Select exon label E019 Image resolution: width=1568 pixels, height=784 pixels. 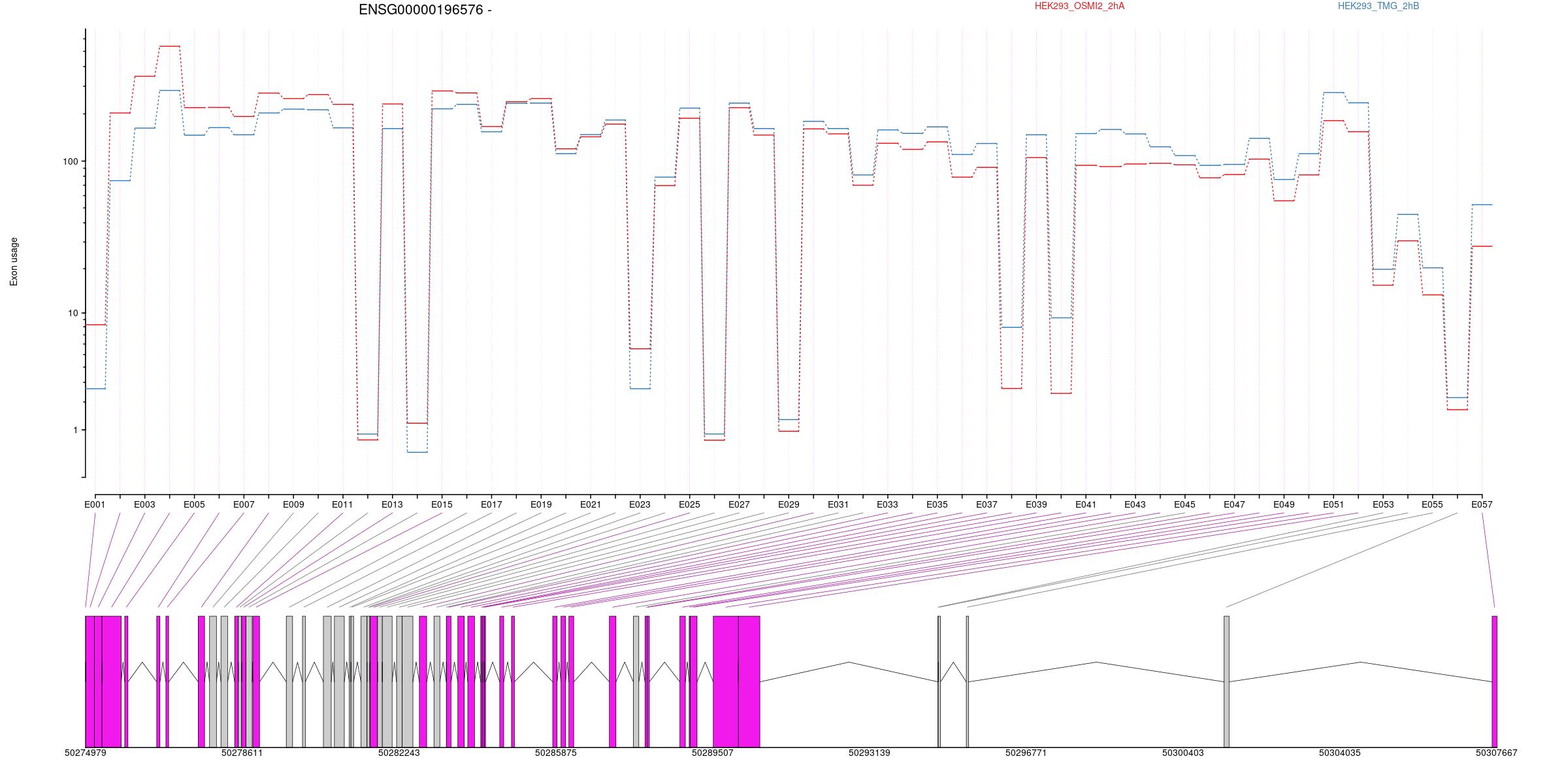[x=541, y=504]
